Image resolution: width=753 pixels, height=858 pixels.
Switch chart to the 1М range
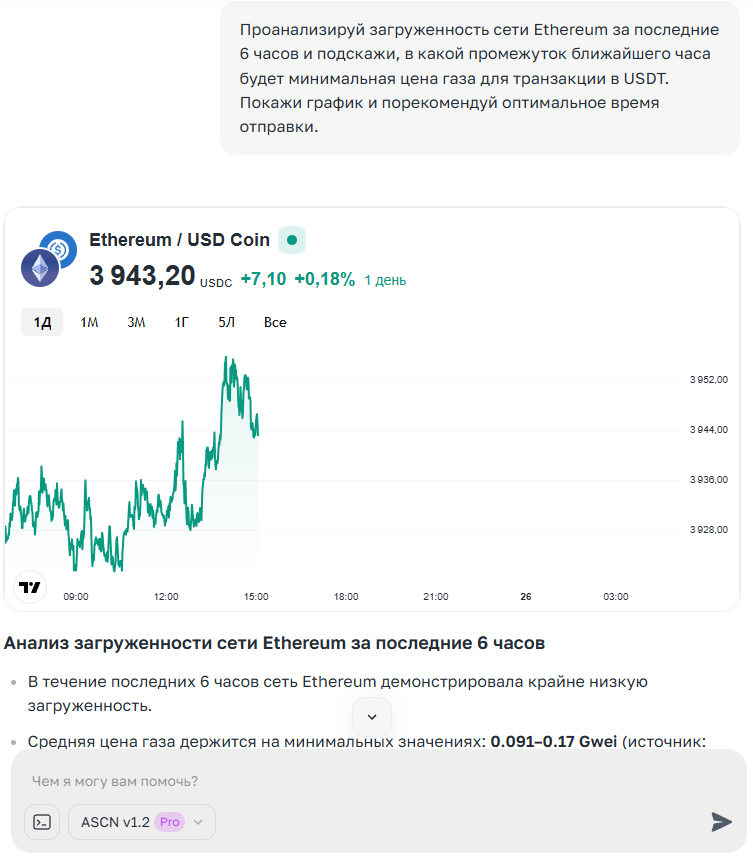pos(89,322)
